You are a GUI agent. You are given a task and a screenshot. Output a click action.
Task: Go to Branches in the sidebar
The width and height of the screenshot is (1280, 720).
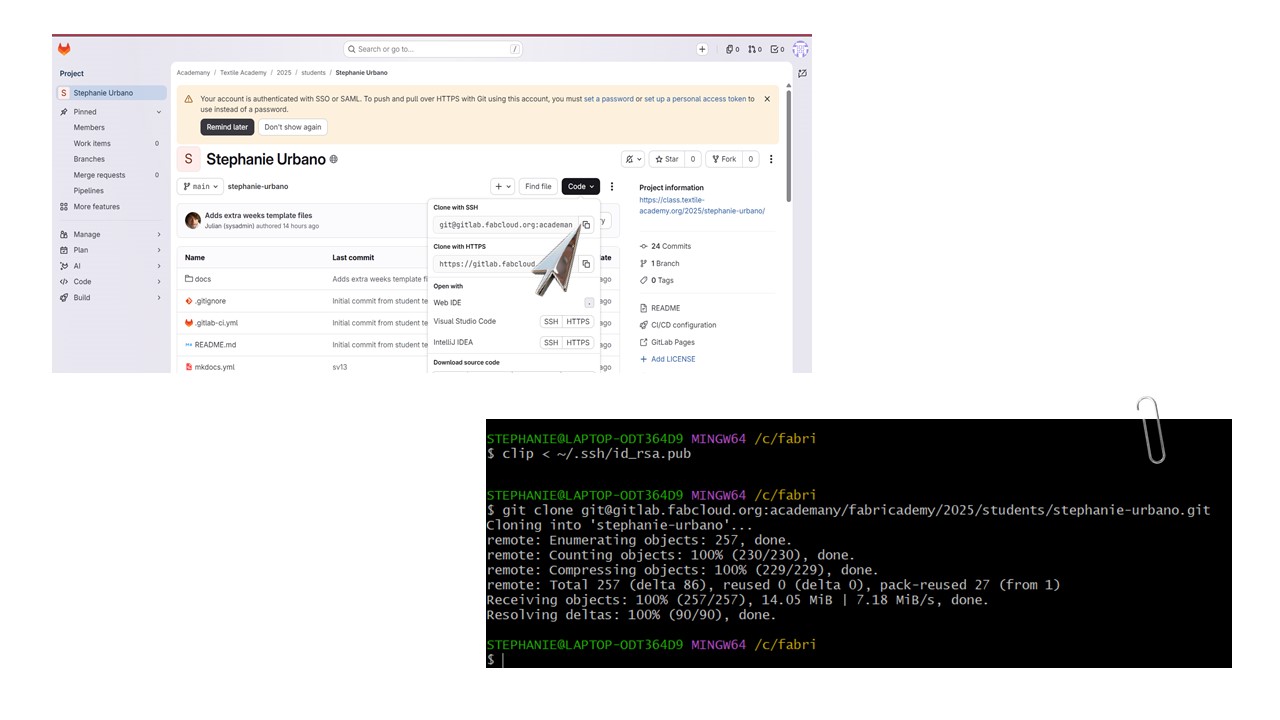pyautogui.click(x=89, y=159)
